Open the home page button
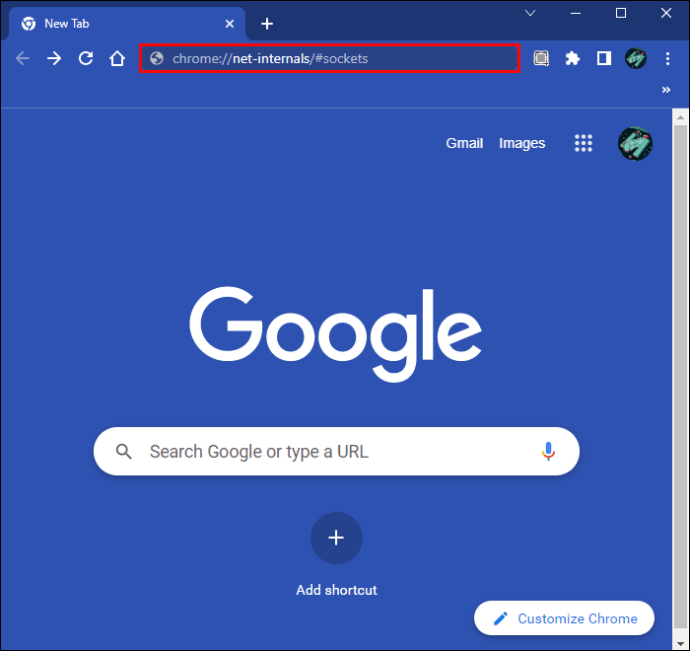Image resolution: width=690 pixels, height=651 pixels. [x=117, y=58]
